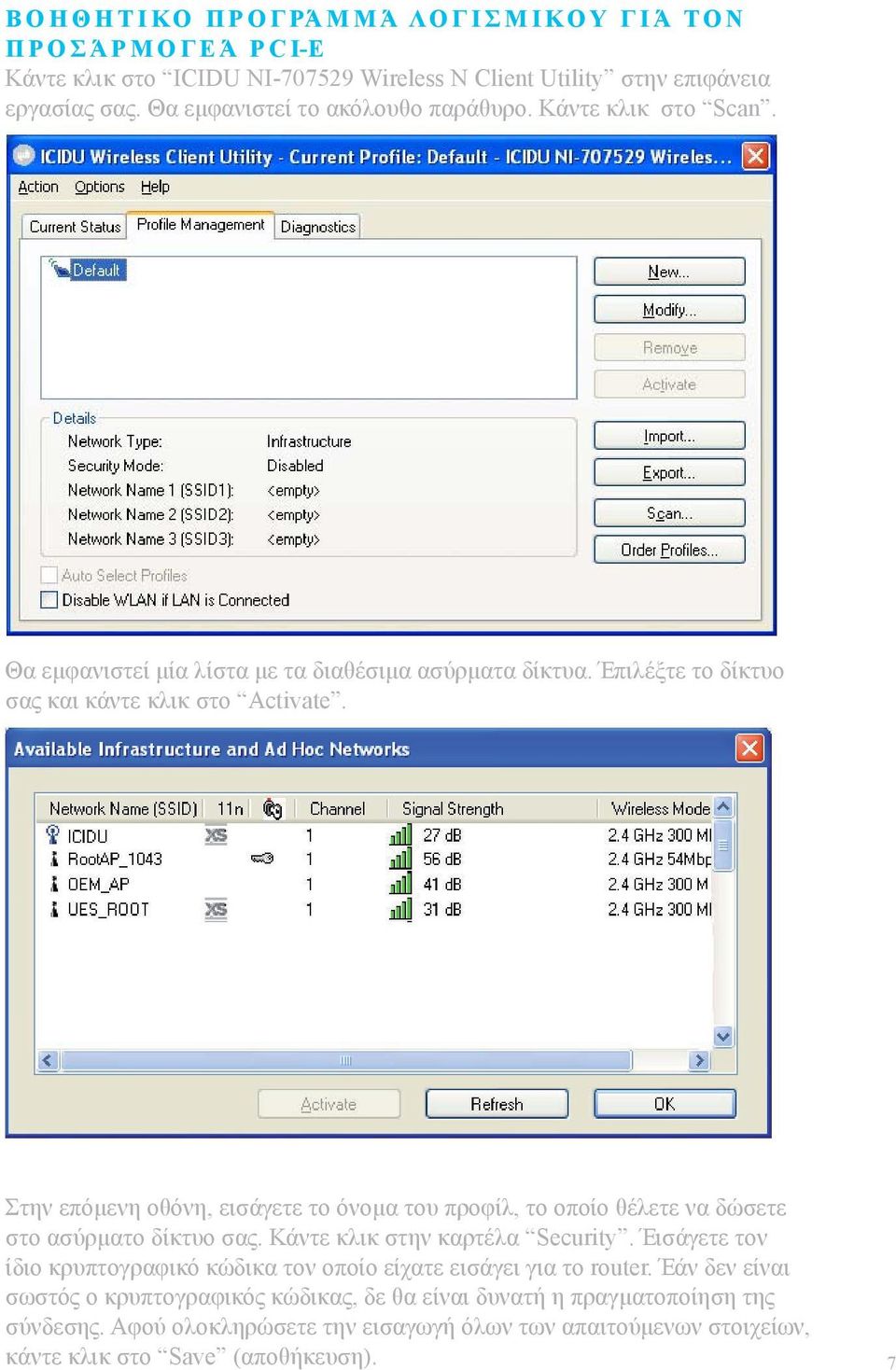Click scroll left arrow of network list
Viewport: 896px width, 1370px height.
48,1060
